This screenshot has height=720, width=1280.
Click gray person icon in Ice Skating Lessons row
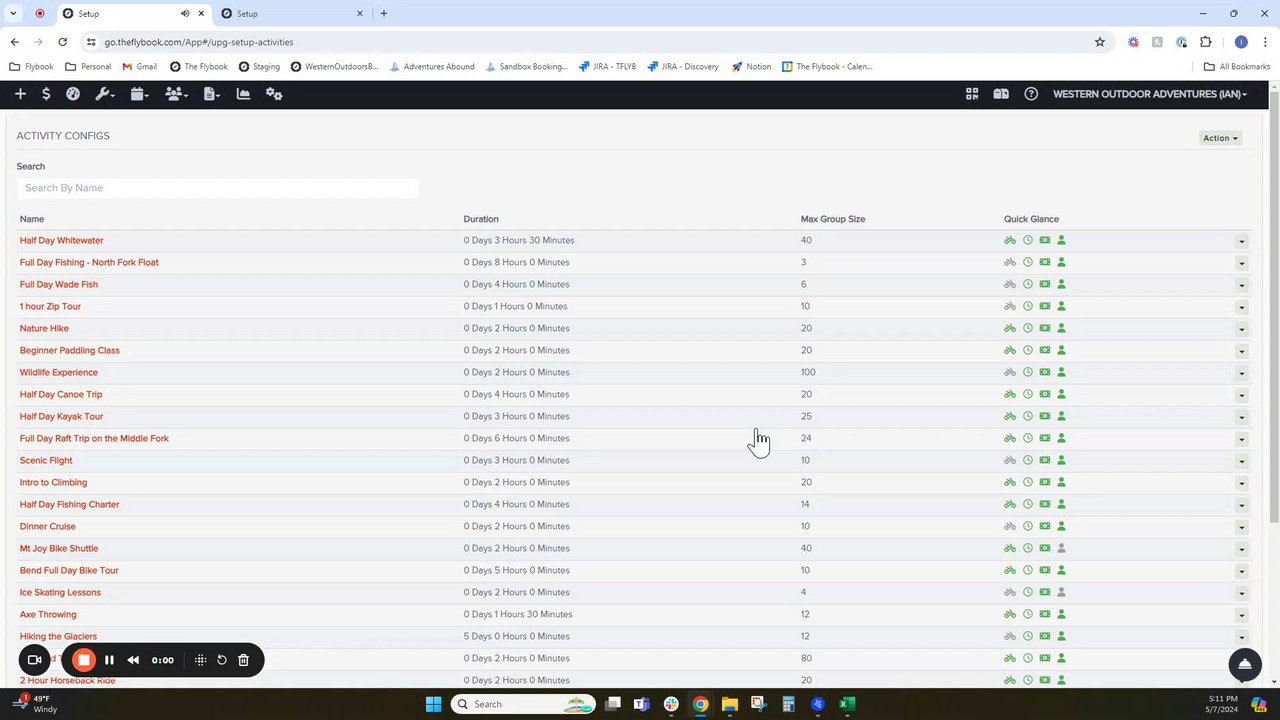(x=1061, y=592)
